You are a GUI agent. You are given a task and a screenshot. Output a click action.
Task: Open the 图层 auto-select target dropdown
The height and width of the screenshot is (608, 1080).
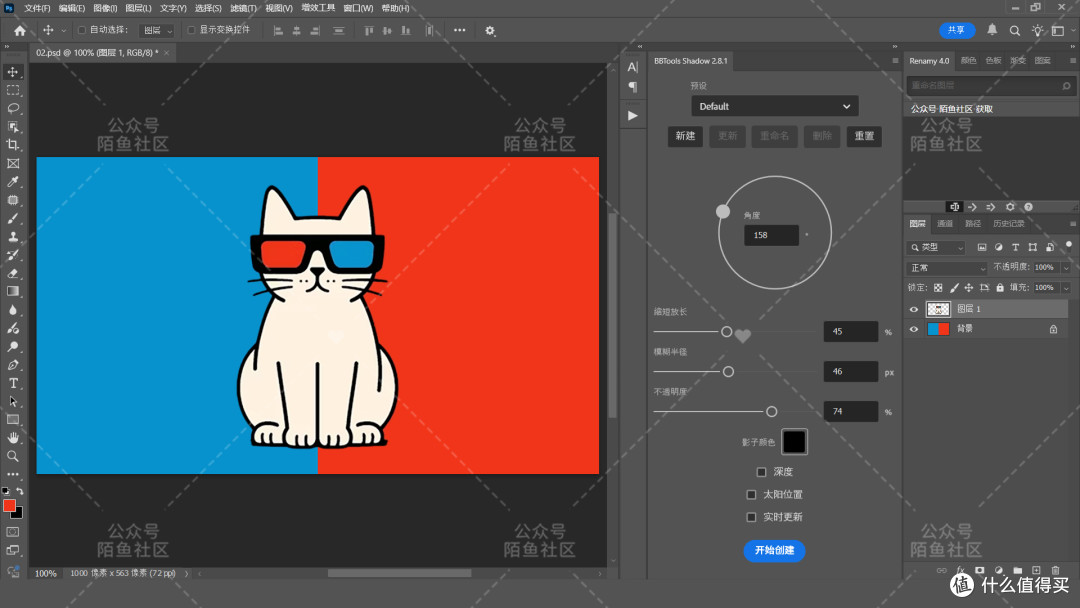pos(156,30)
